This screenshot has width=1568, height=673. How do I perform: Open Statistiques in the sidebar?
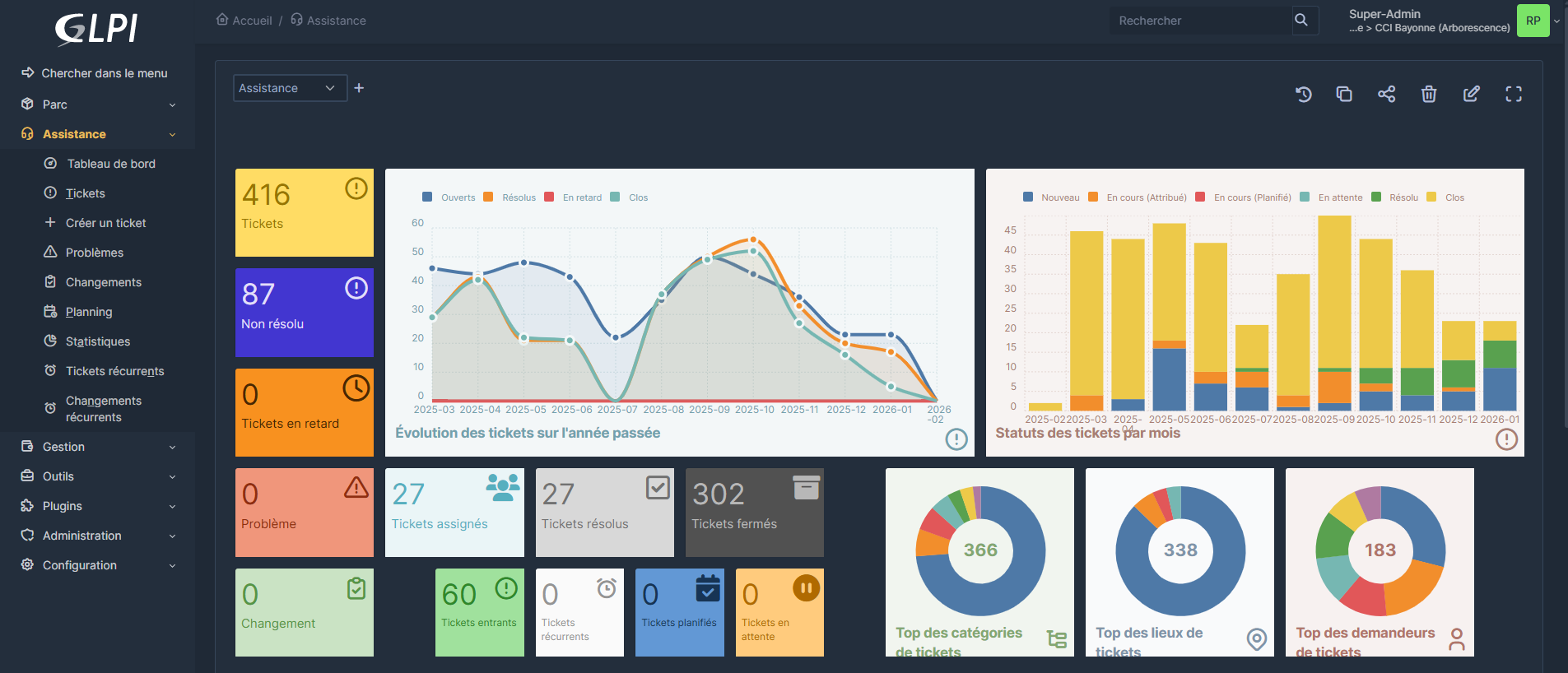pyautogui.click(x=98, y=341)
